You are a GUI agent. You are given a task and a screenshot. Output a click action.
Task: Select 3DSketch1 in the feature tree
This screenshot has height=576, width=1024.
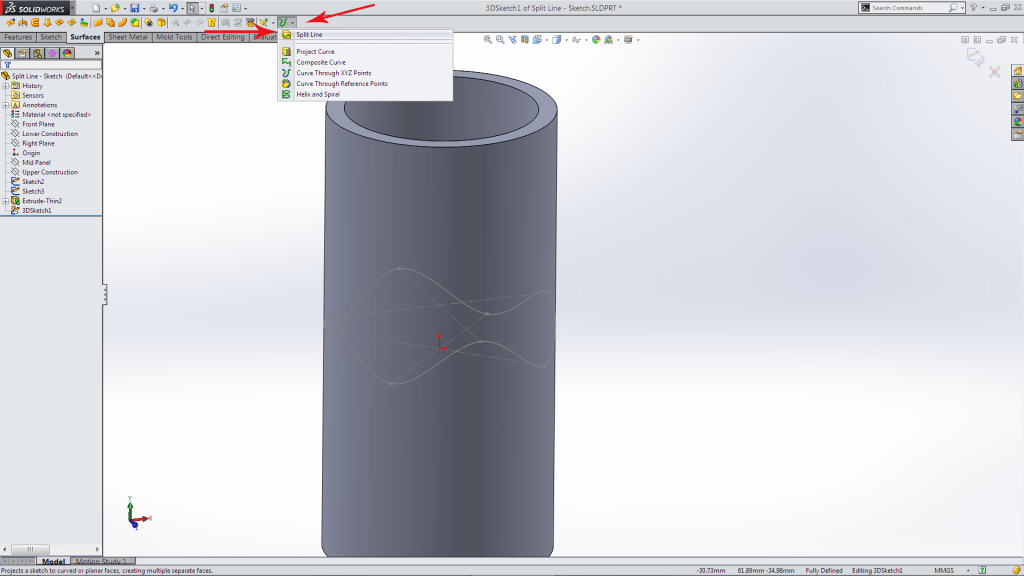coord(37,211)
